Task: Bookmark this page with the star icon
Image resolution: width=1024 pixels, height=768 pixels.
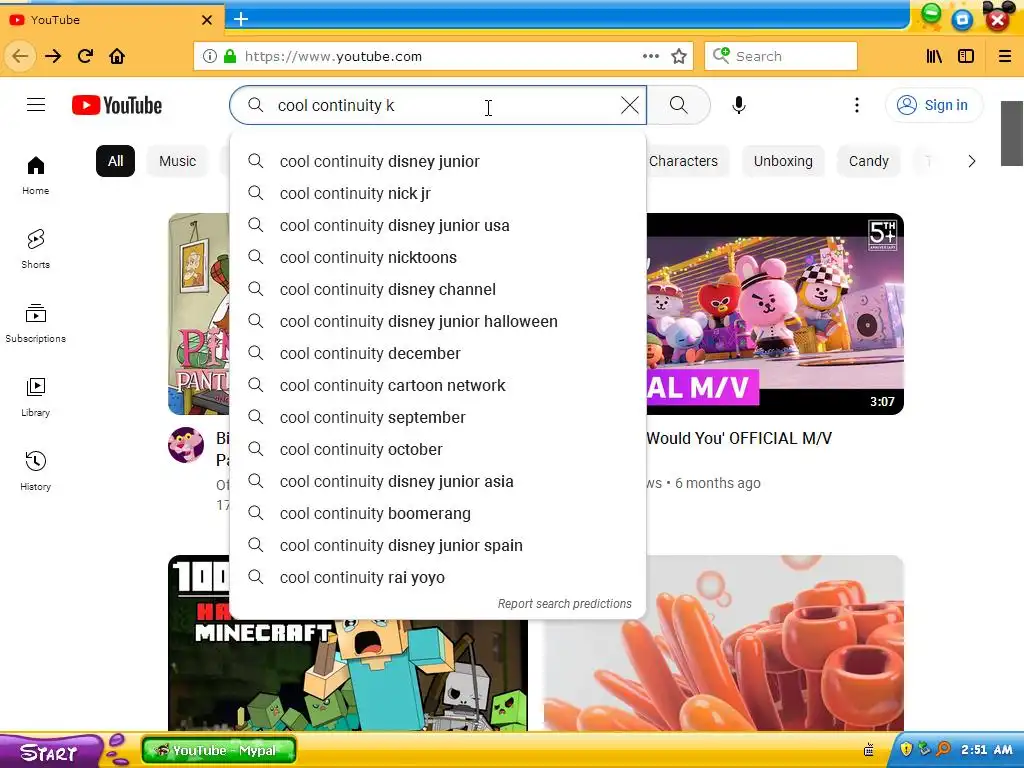Action: tap(679, 56)
